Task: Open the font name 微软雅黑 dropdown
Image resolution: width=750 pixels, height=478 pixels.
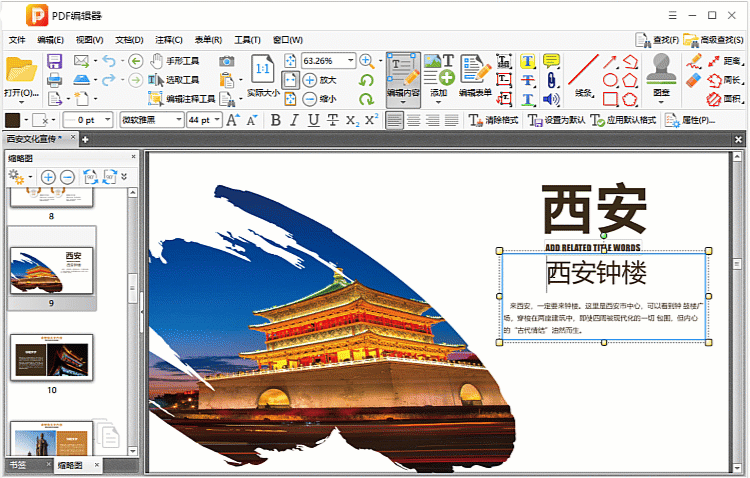Action: 177,120
